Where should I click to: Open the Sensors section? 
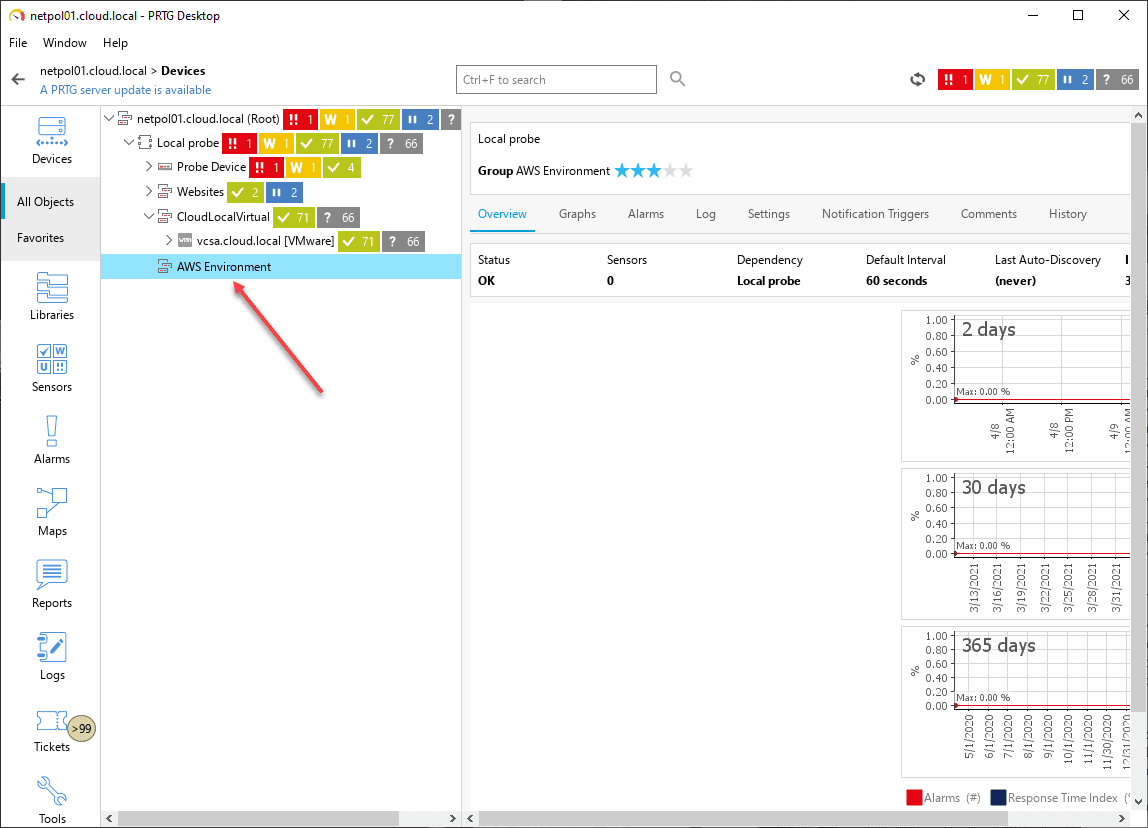coord(51,368)
